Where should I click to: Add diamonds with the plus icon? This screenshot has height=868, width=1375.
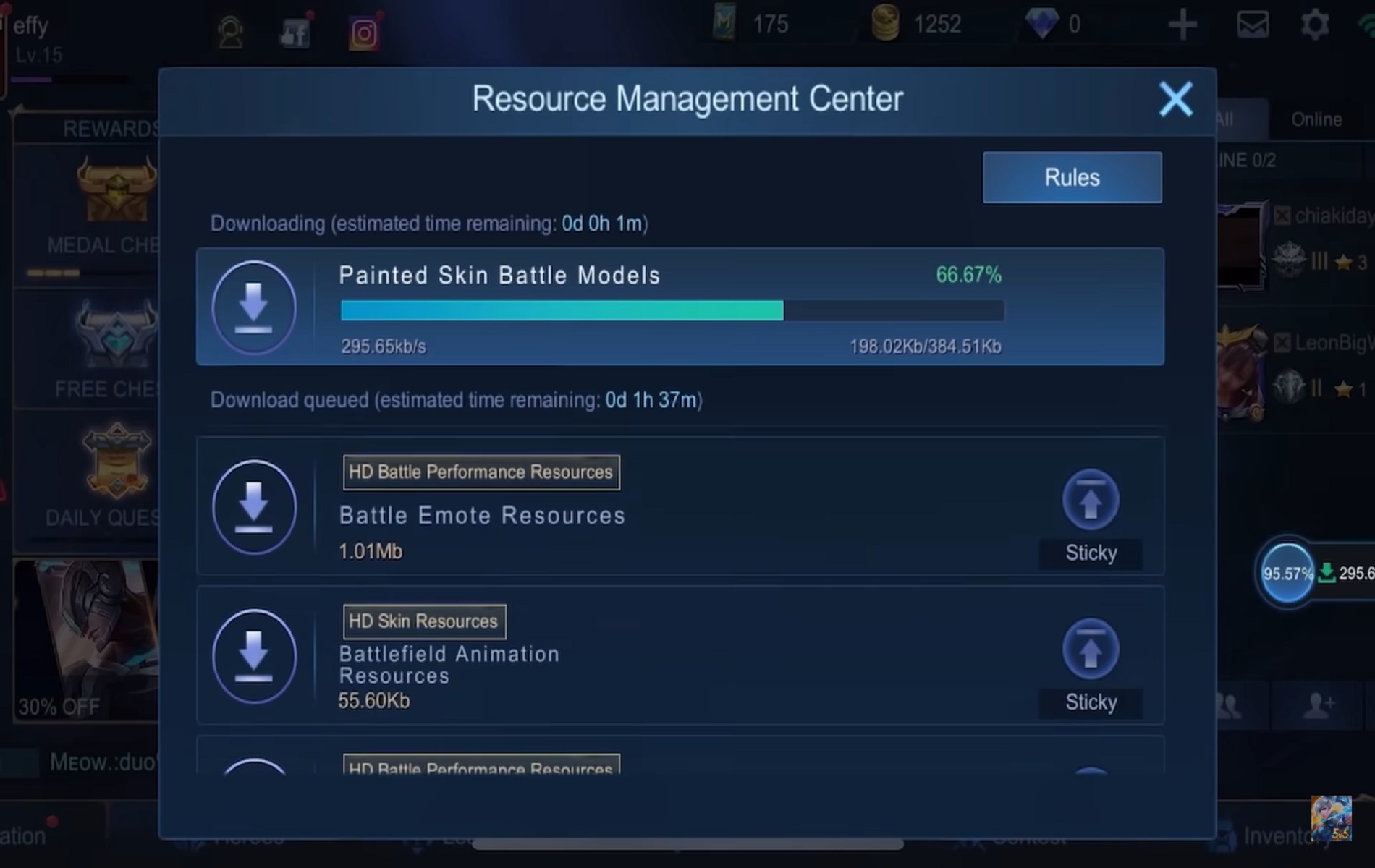pyautogui.click(x=1182, y=25)
